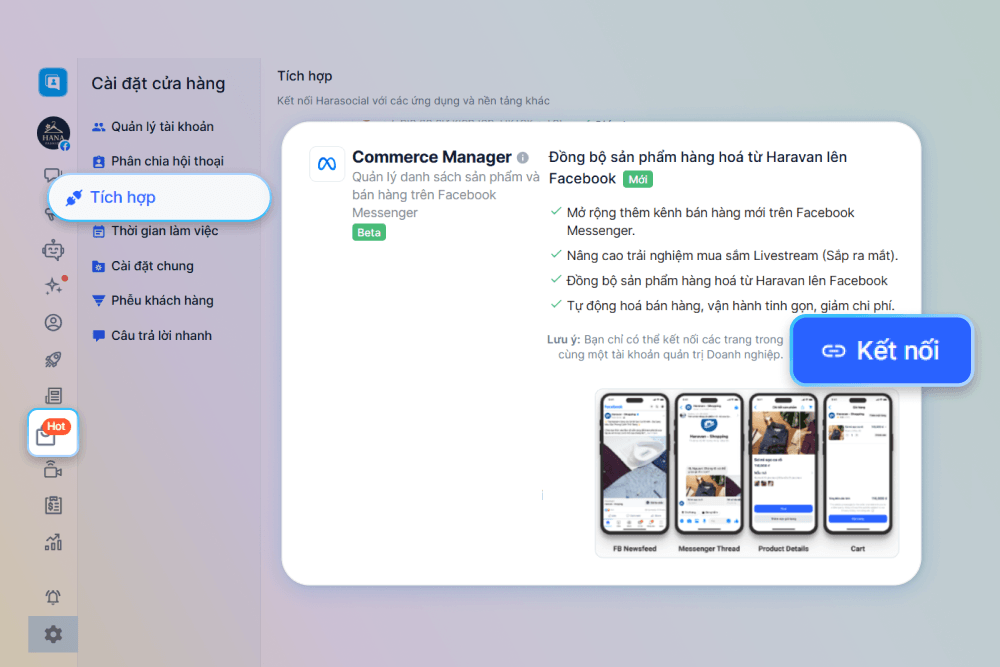Open the customer profile icon in sidebar
The image size is (1000, 667).
coord(53,323)
